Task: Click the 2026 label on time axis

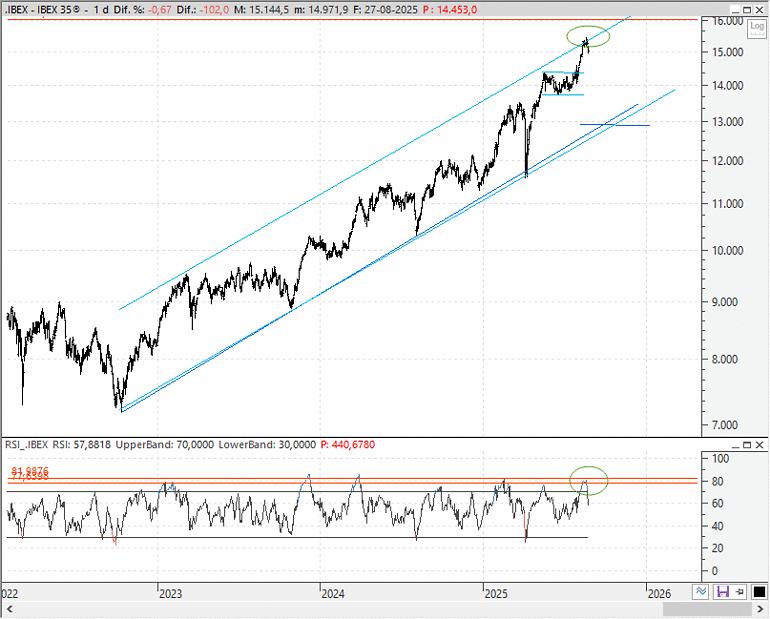Action: tap(659, 594)
